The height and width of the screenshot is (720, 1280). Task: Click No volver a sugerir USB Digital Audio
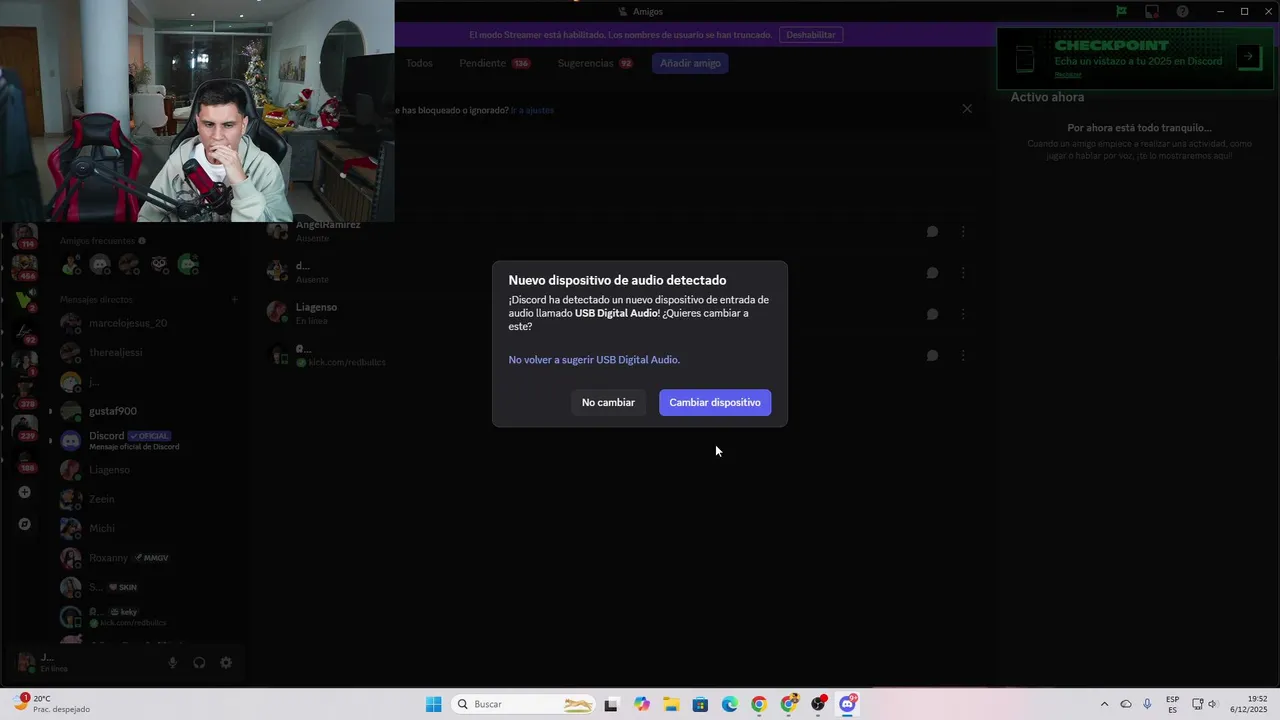[x=594, y=360]
